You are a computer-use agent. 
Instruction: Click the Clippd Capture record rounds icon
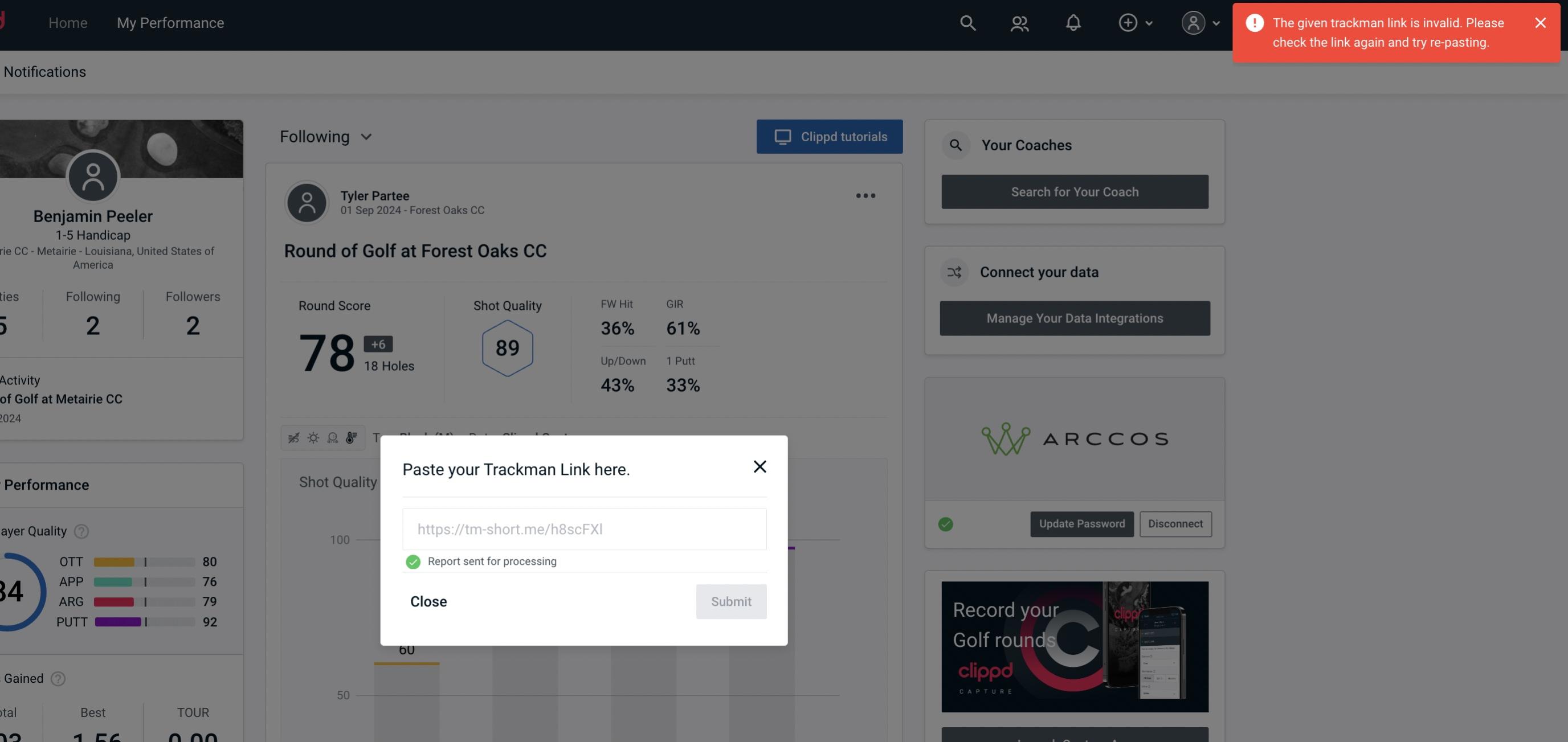1076,646
